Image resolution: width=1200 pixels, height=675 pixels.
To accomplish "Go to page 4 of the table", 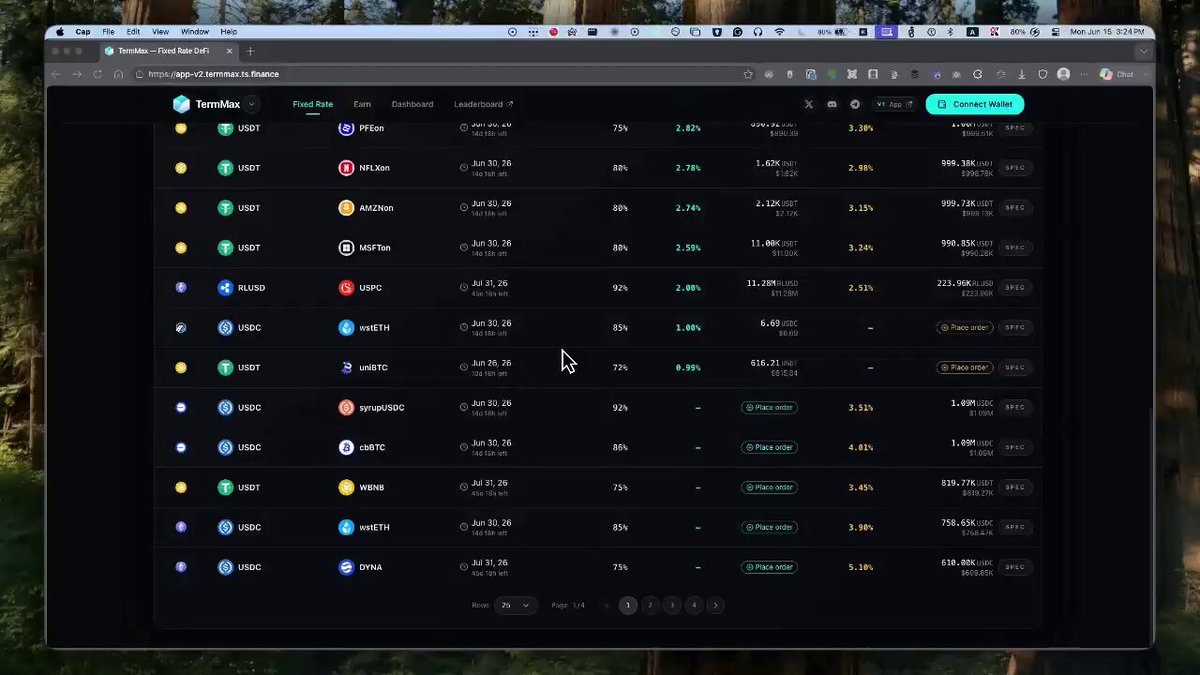I will (x=694, y=605).
